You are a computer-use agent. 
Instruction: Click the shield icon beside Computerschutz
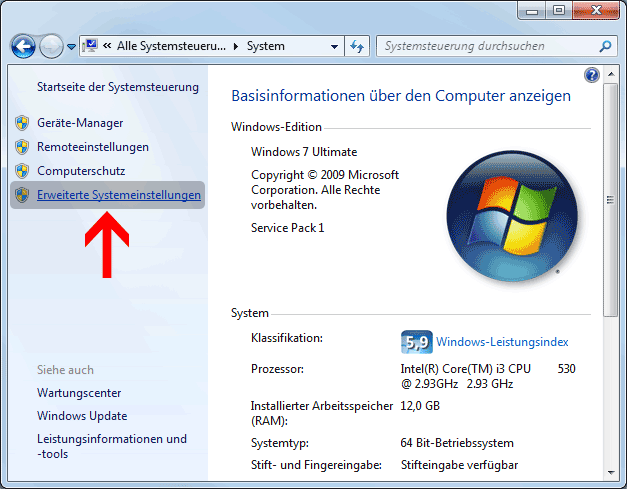pos(22,171)
